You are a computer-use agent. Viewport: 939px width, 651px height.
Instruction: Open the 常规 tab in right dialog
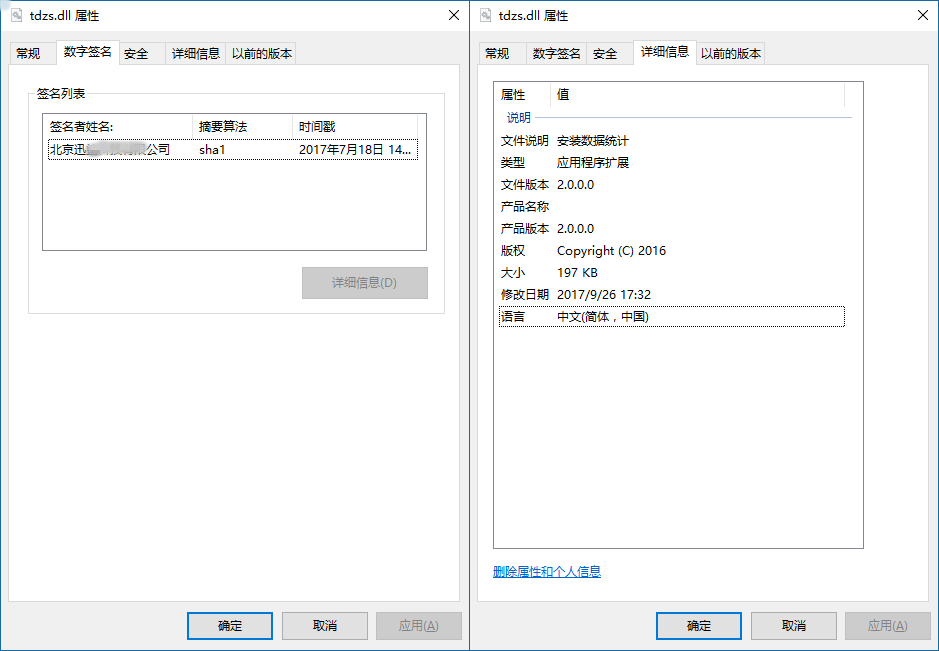[502, 52]
